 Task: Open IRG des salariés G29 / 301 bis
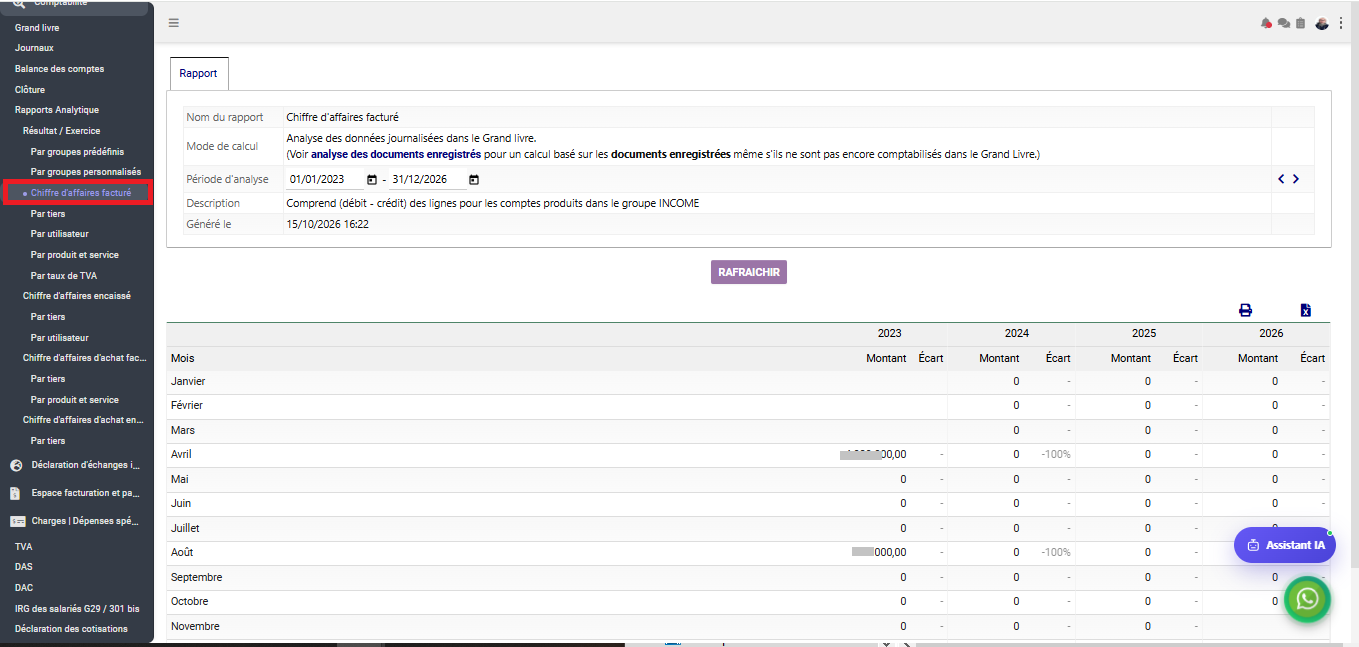click(x=77, y=609)
